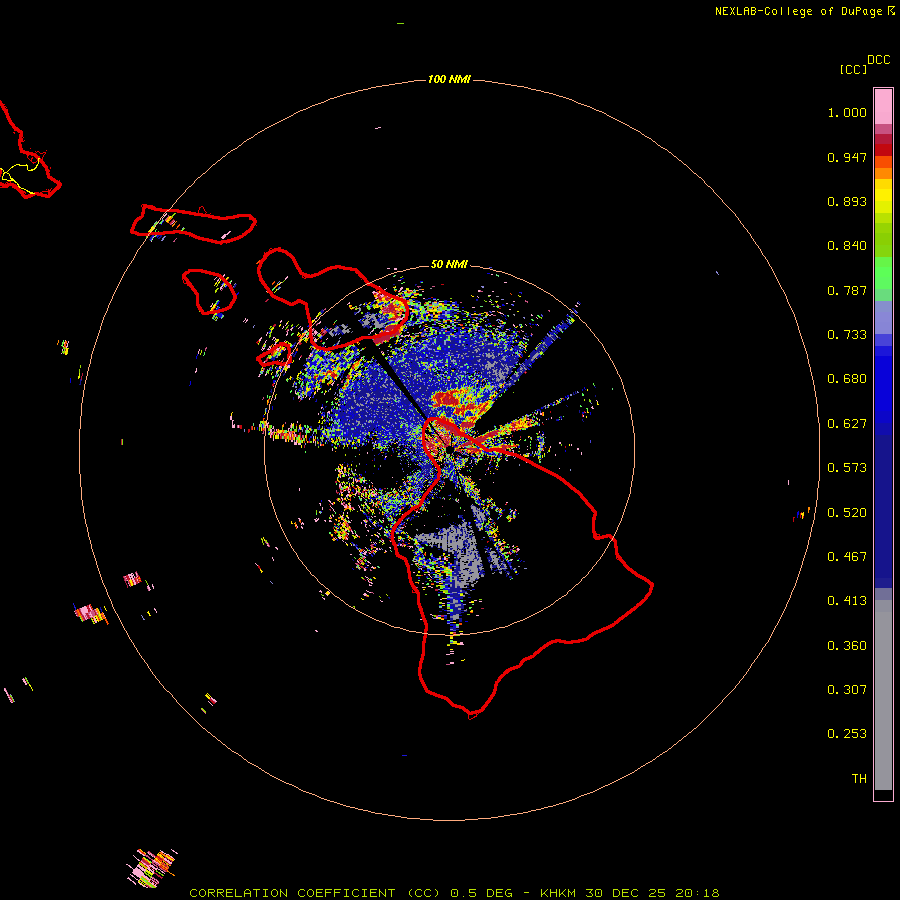Click the 0.840 color scale value
The image size is (900, 900).
pyautogui.click(x=847, y=246)
